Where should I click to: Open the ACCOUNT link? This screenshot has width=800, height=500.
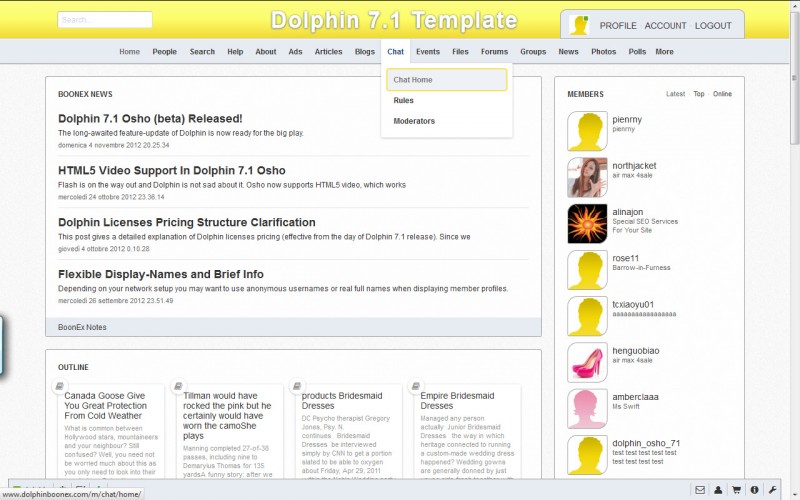click(665, 26)
